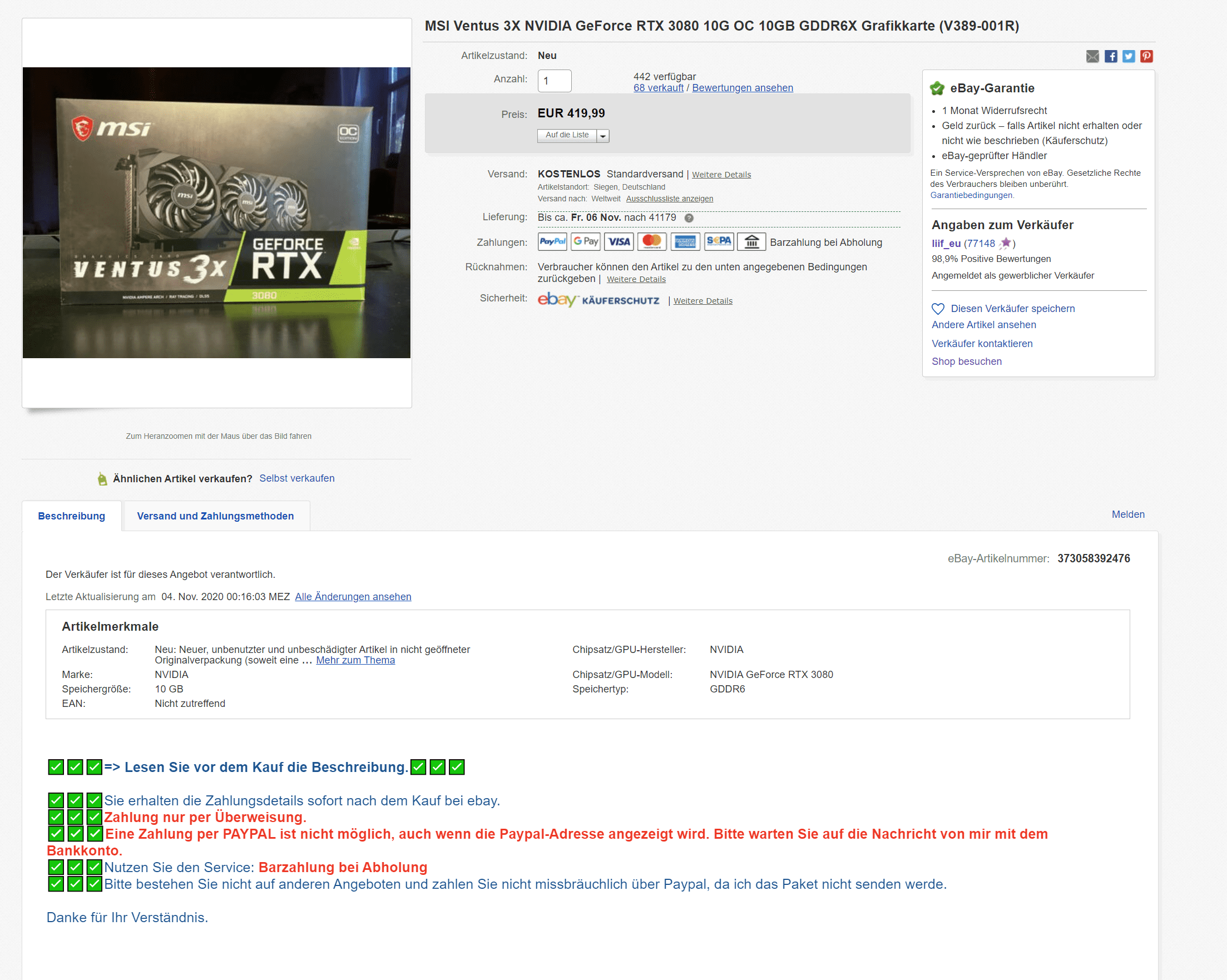The width and height of the screenshot is (1227, 980).
Task: Share listing on Pinterest
Action: pos(1146,56)
